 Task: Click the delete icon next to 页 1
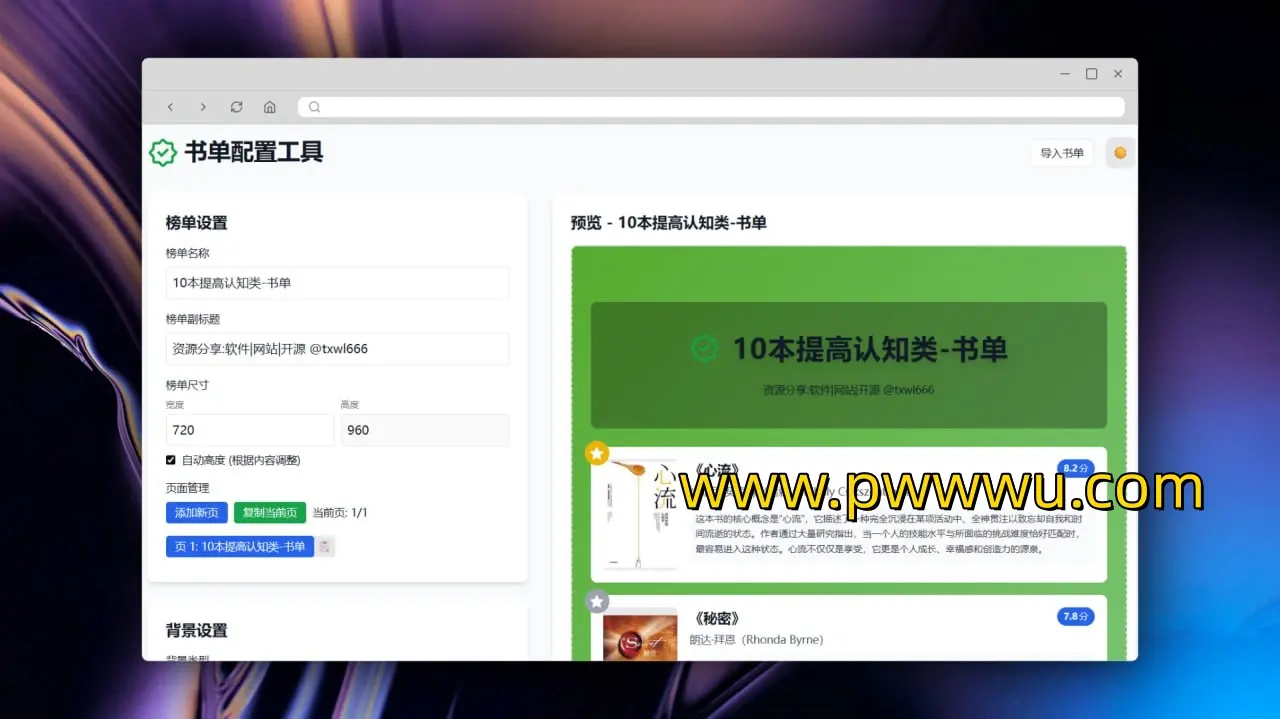pos(326,547)
